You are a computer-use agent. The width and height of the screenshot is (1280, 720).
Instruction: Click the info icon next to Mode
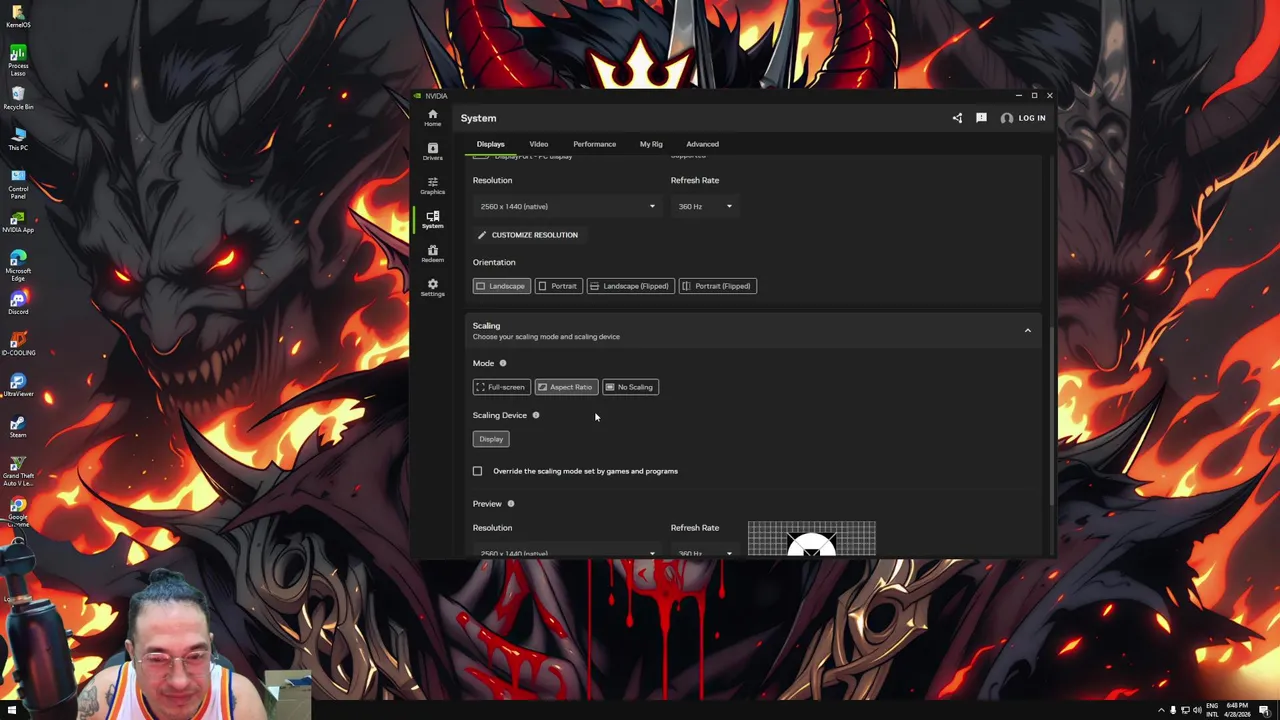pyautogui.click(x=503, y=363)
